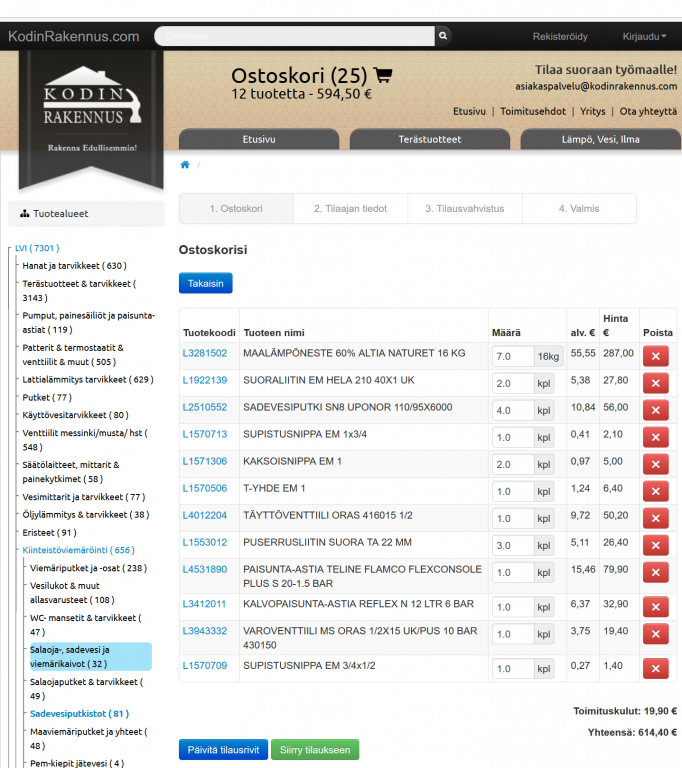The height and width of the screenshot is (768, 682).
Task: Click the shopping cart icon beside Ostoskori
Action: [x=383, y=75]
